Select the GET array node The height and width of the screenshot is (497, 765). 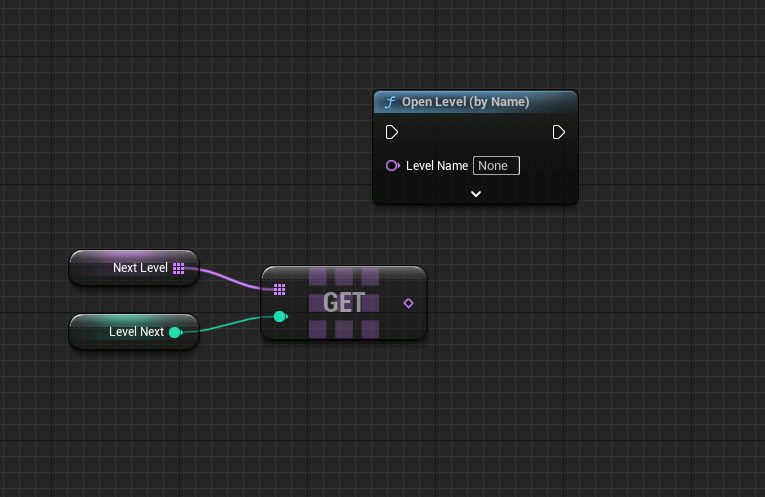tap(344, 303)
